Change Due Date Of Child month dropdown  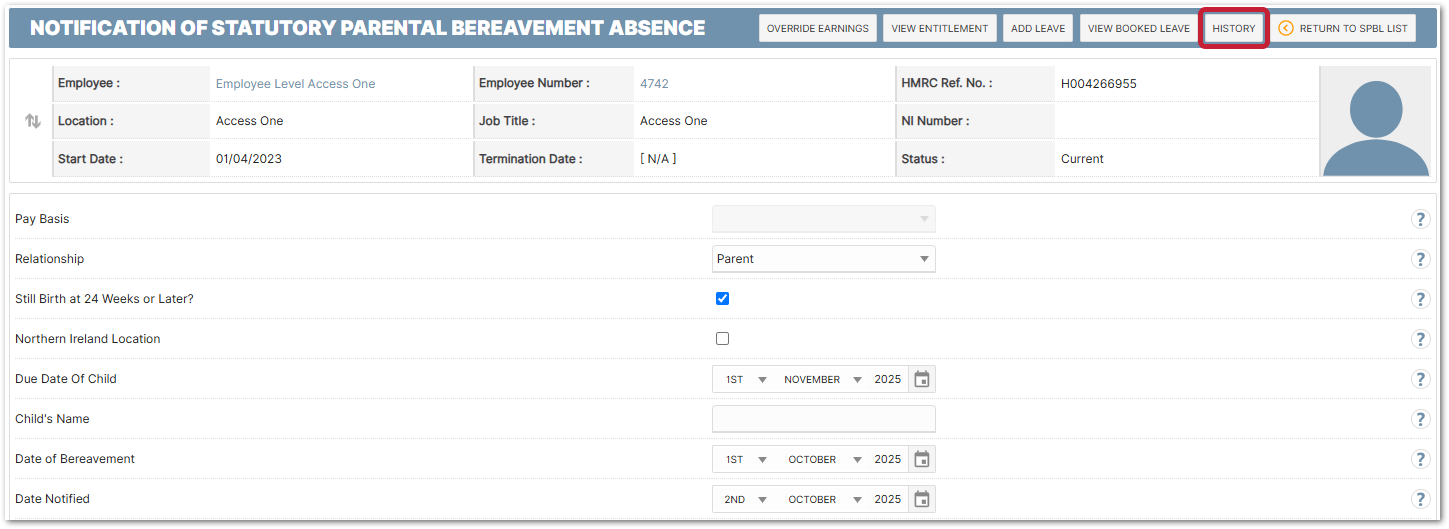coord(822,380)
